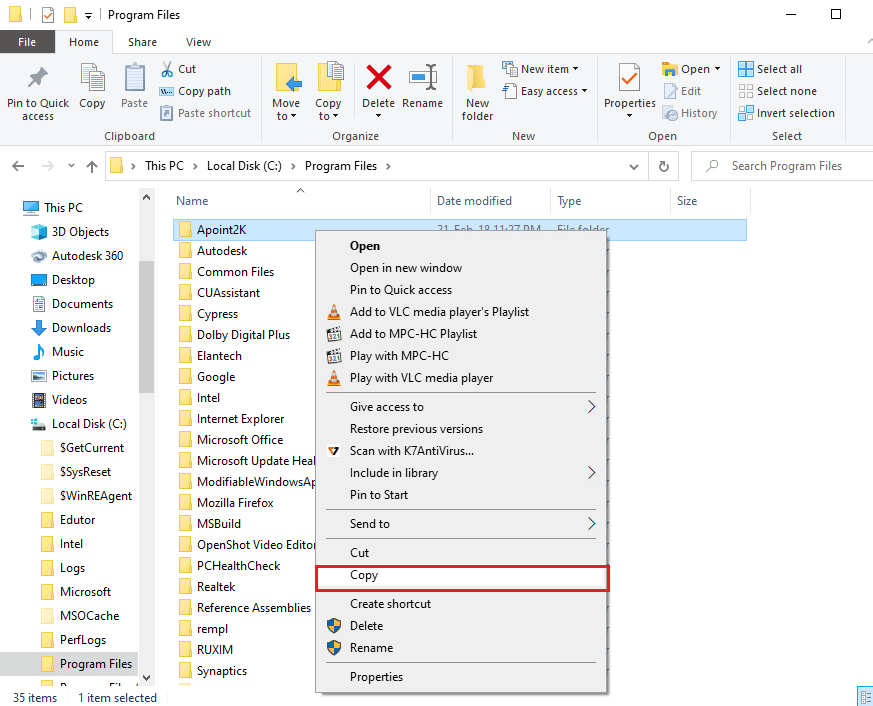
Task: Open the File tab
Action: click(27, 42)
